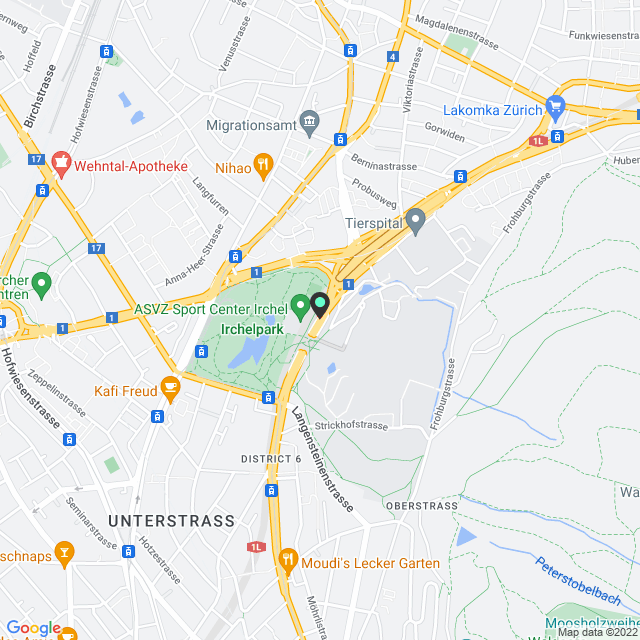This screenshot has width=640, height=640.
Task: Click the Map data copyright text
Action: (598, 632)
